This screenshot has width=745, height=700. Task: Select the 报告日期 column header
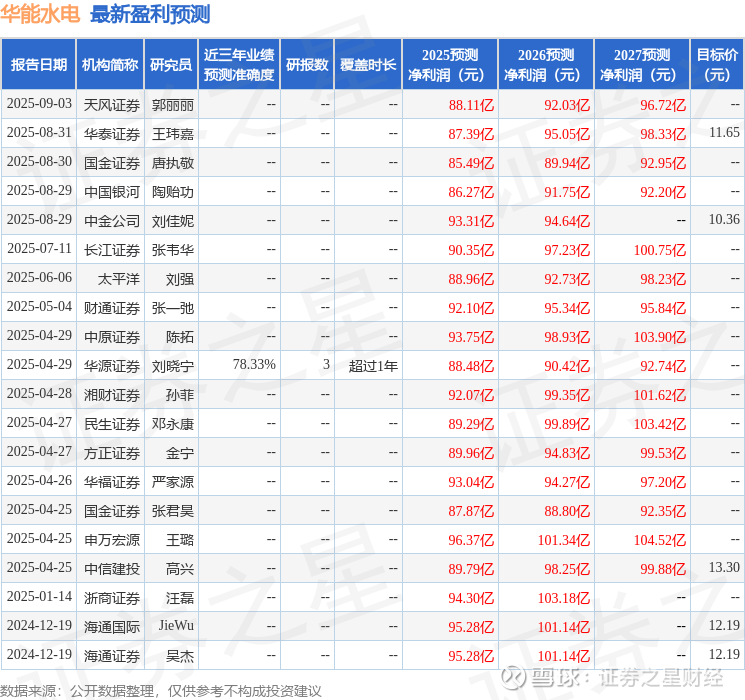point(38,65)
